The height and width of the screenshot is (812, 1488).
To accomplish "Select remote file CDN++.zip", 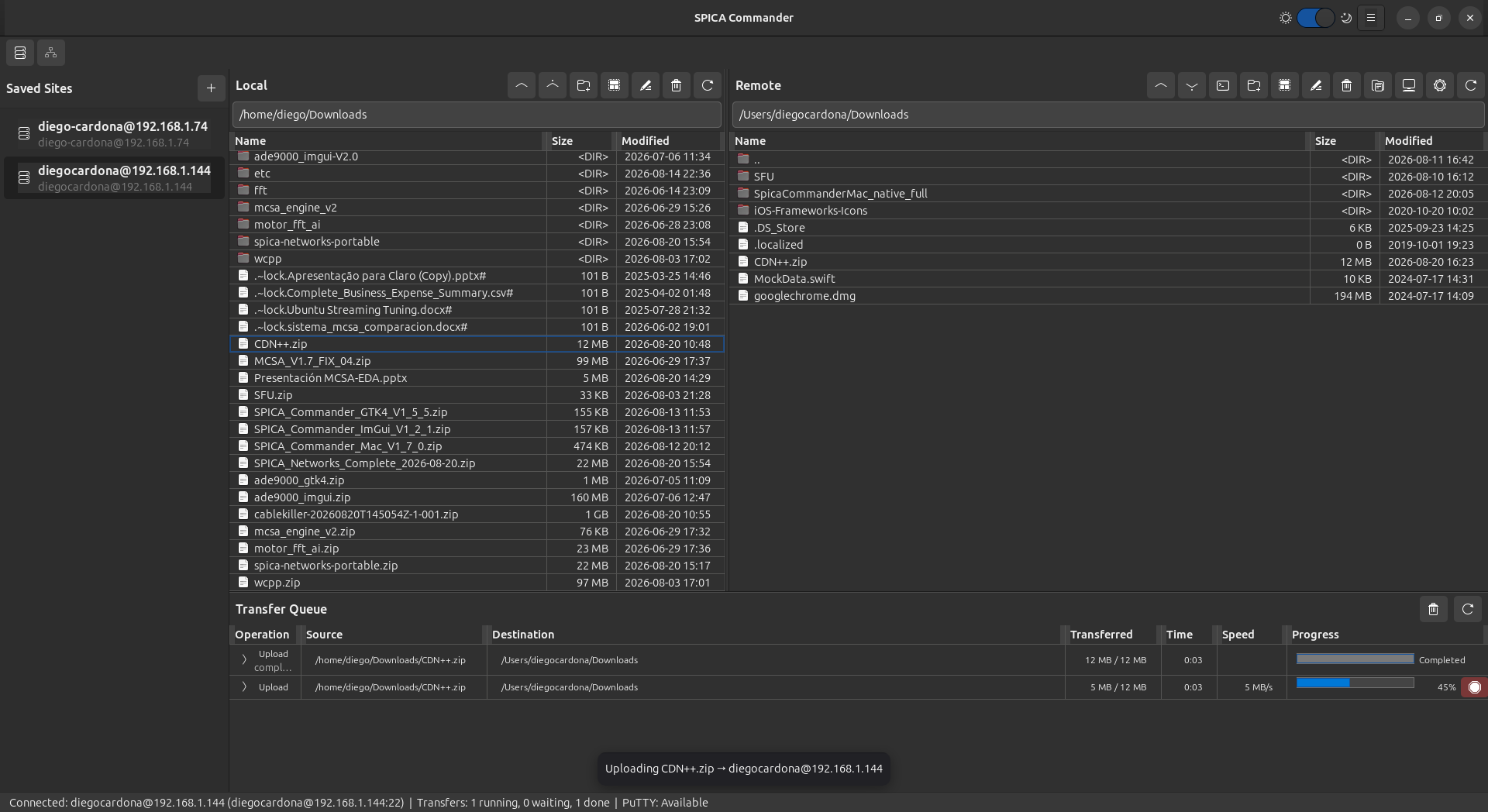I will (x=1108, y=262).
